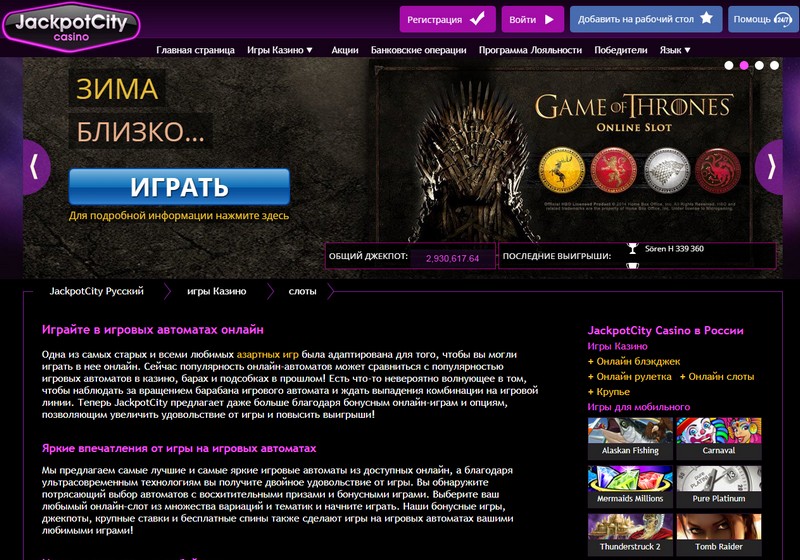The image size is (800, 560).
Task: Expand the Онлайн рулетка plus link
Action: point(630,376)
